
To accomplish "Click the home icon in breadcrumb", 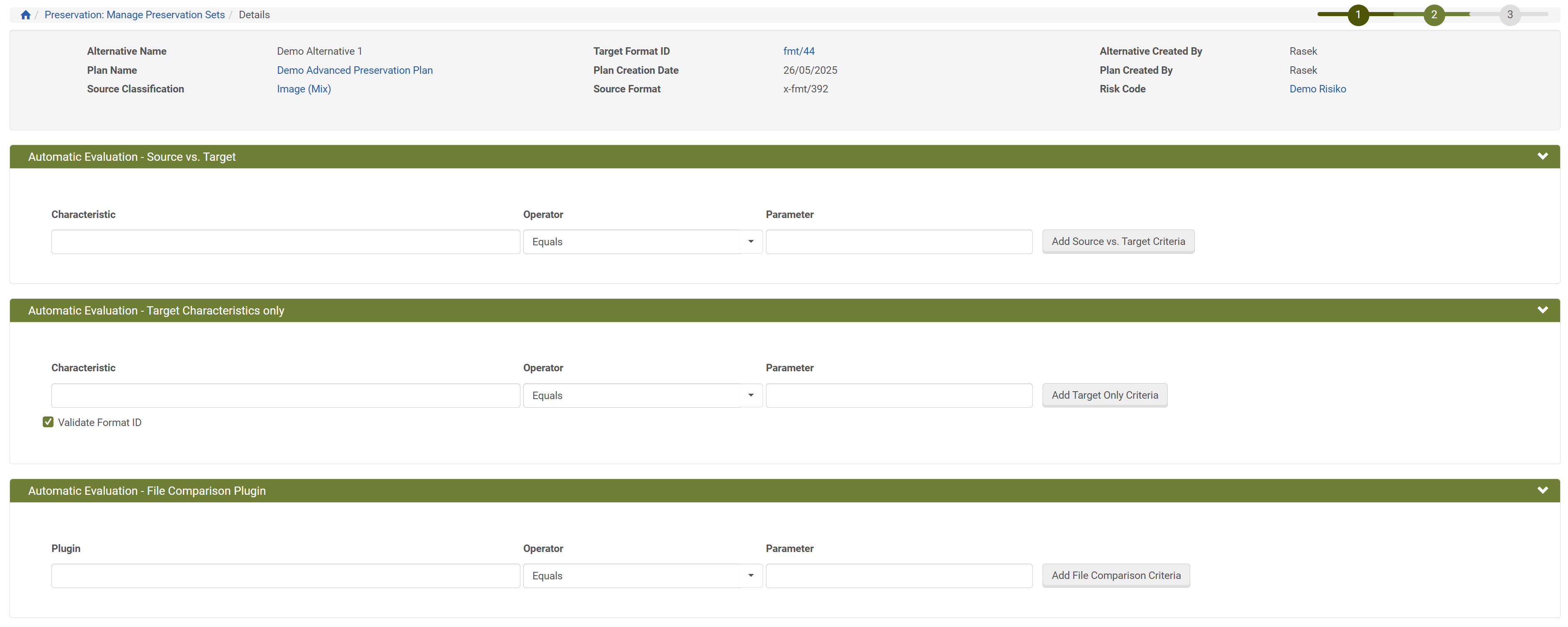I will point(26,15).
